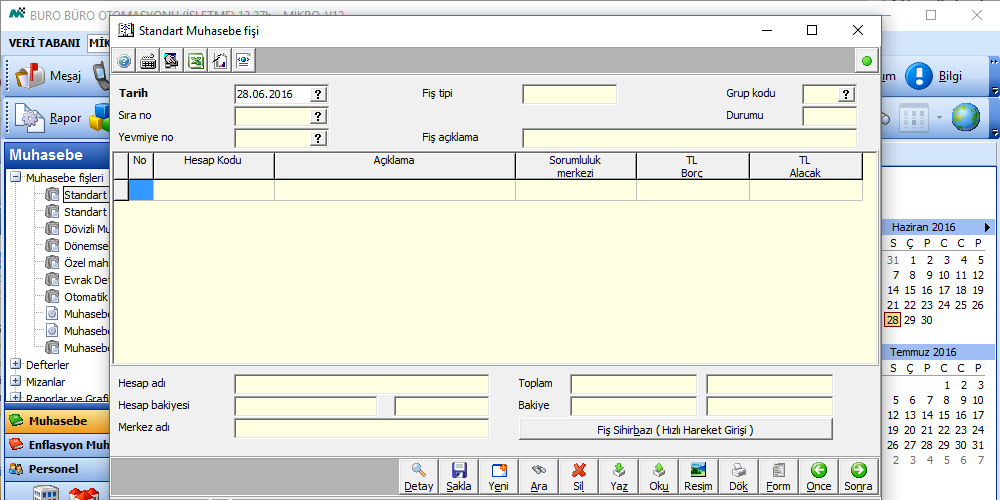Viewport: 1000px width, 500px height.
Task: Click the Mizanlar tree label
Action: pyautogui.click(x=45, y=381)
